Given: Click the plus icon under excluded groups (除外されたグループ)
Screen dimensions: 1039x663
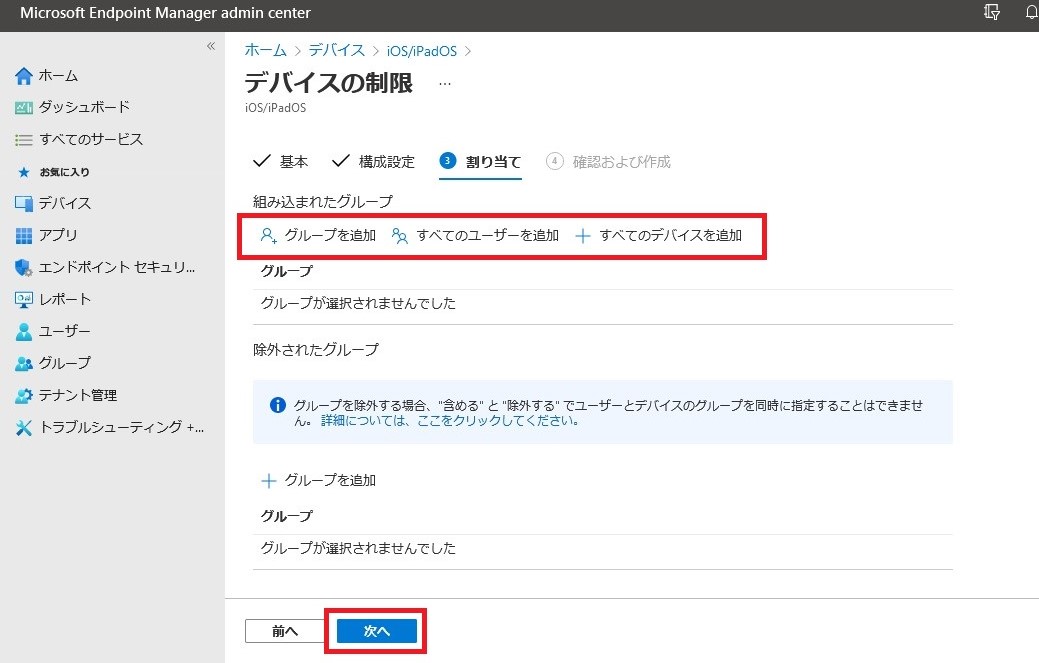Looking at the screenshot, I should (x=268, y=481).
